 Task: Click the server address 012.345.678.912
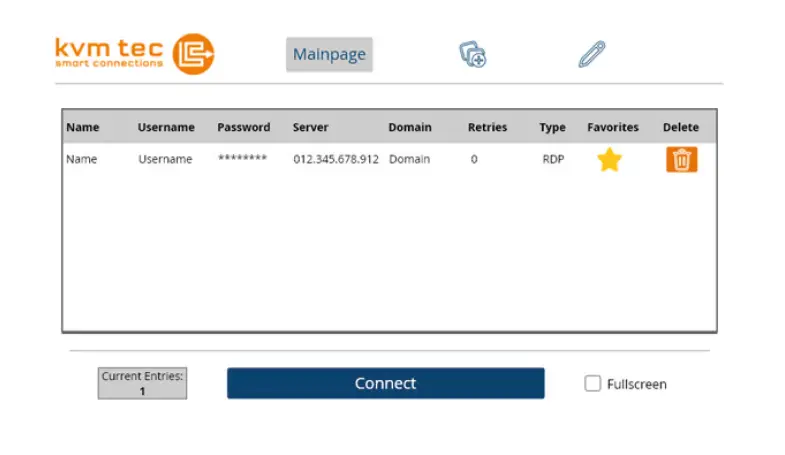(x=336, y=159)
